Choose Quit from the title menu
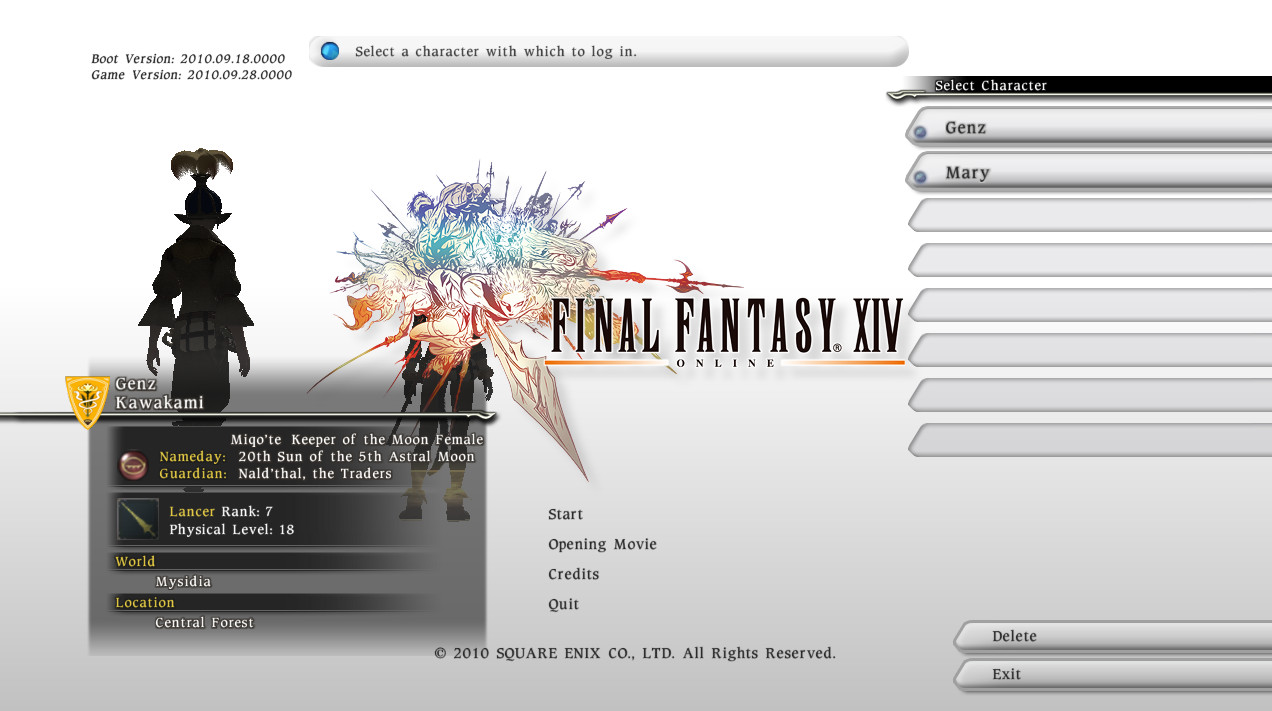 click(x=563, y=604)
